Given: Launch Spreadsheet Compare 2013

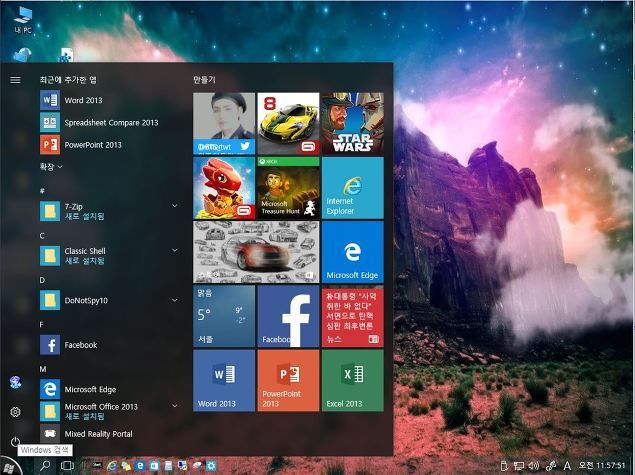Looking at the screenshot, I should pos(109,122).
